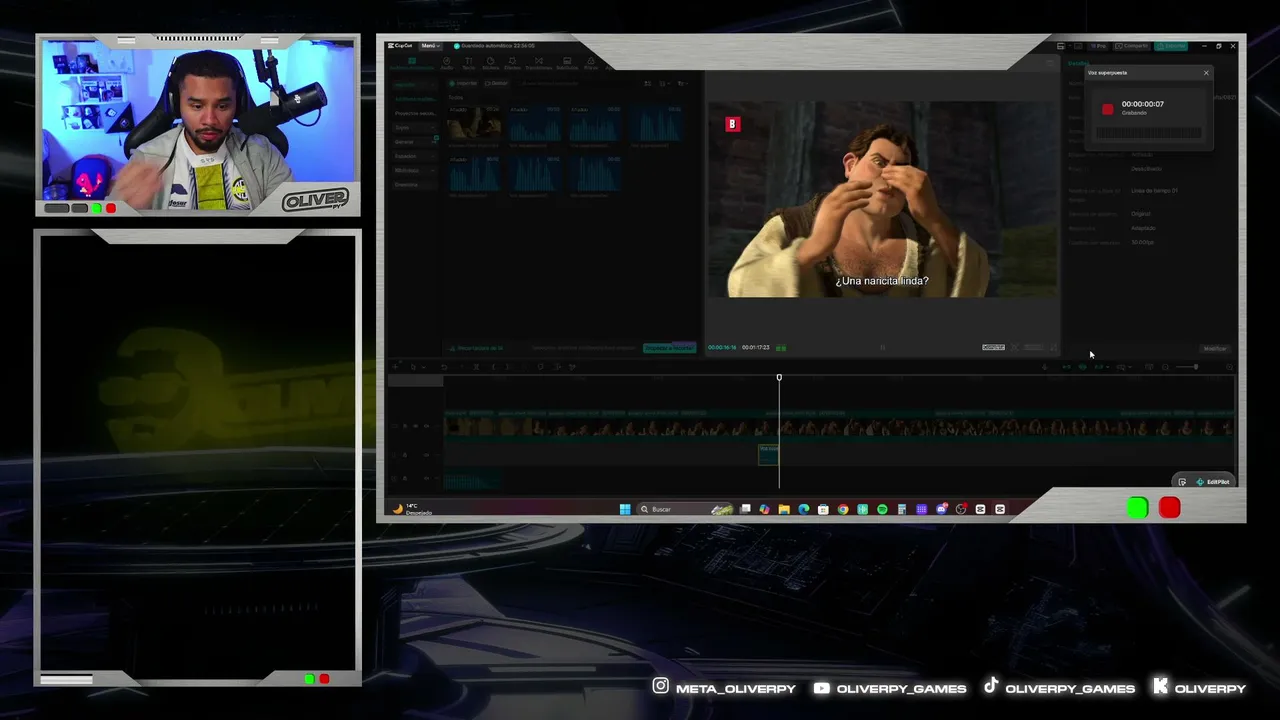This screenshot has width=1280, height=720.
Task: Redo with the timeline redo arrow
Action: coord(460,367)
